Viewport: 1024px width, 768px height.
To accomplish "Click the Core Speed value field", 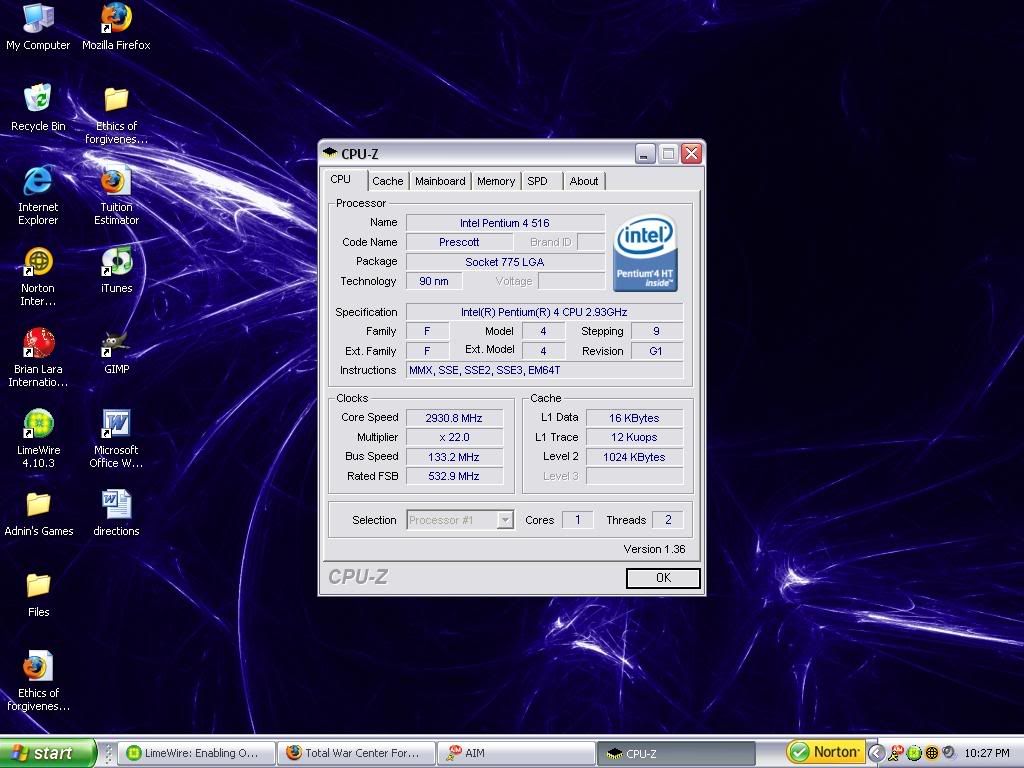I will point(453,418).
